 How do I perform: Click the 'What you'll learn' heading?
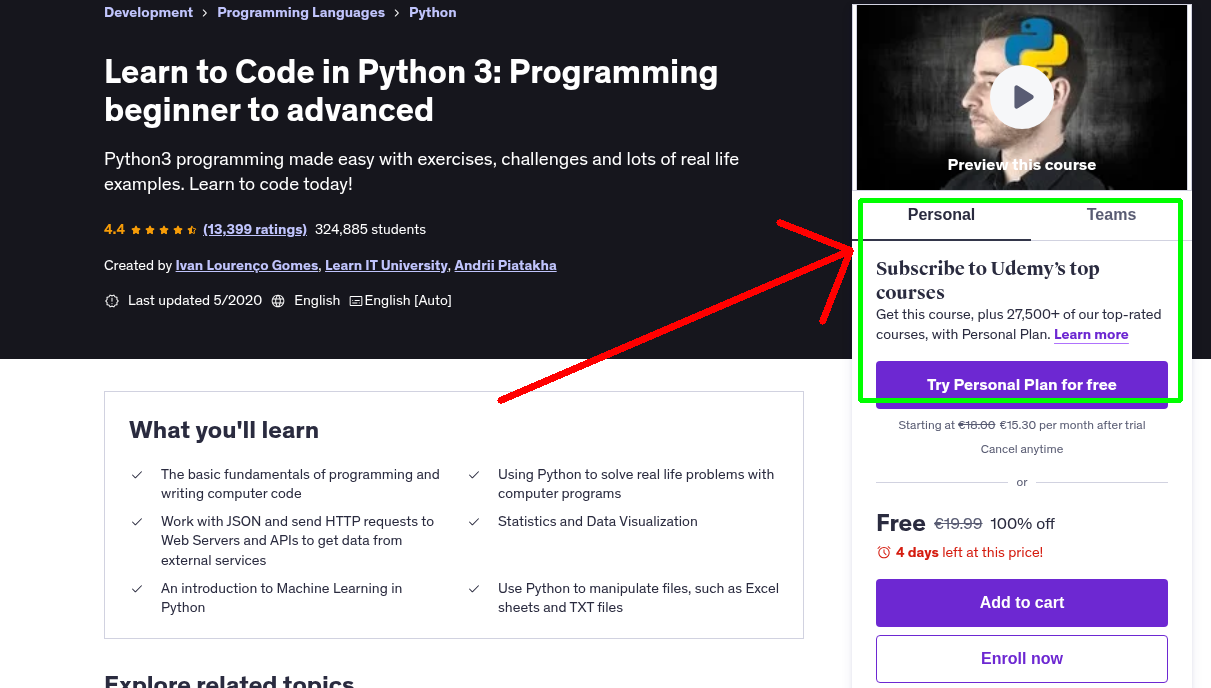pyautogui.click(x=224, y=431)
